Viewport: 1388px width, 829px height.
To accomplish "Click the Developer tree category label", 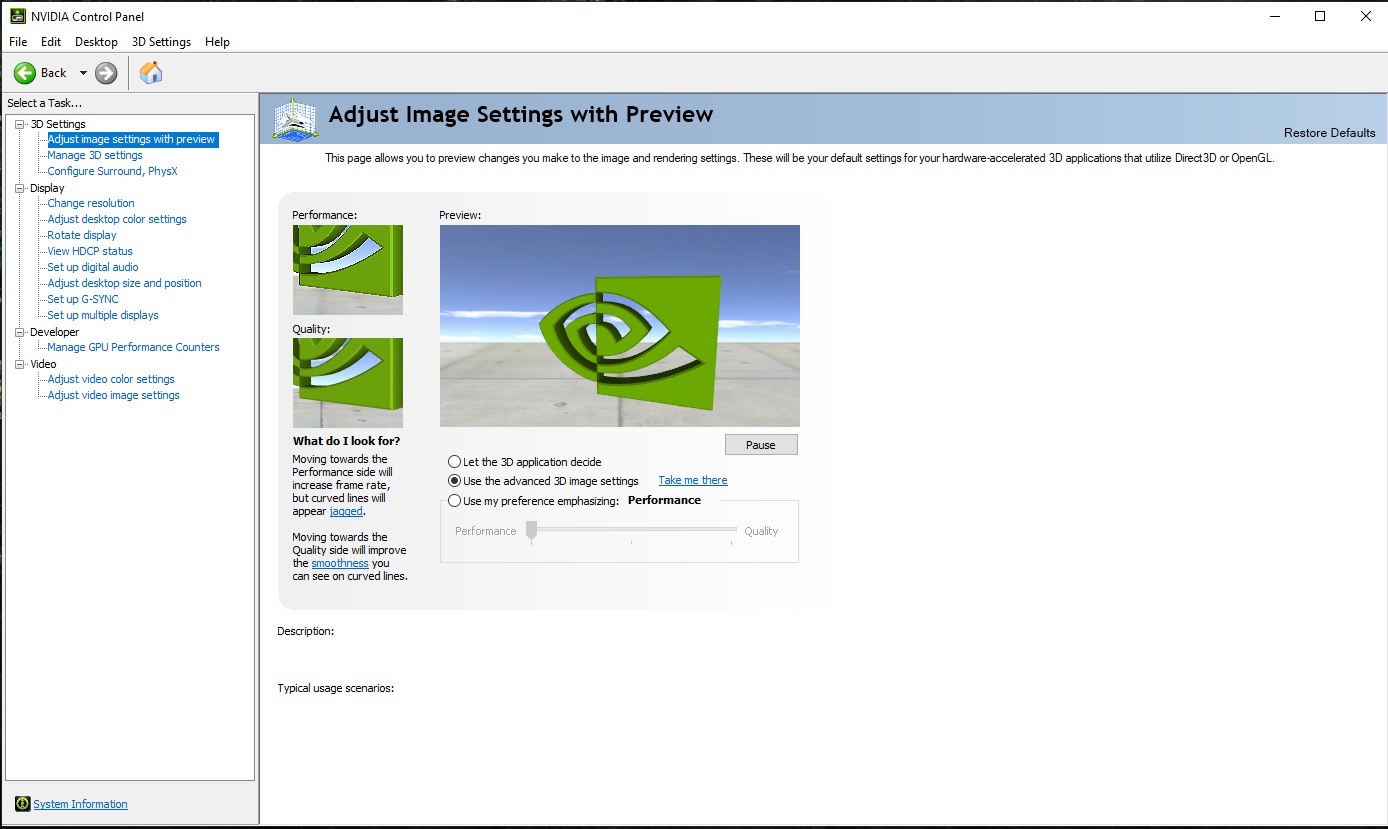I will [x=54, y=332].
